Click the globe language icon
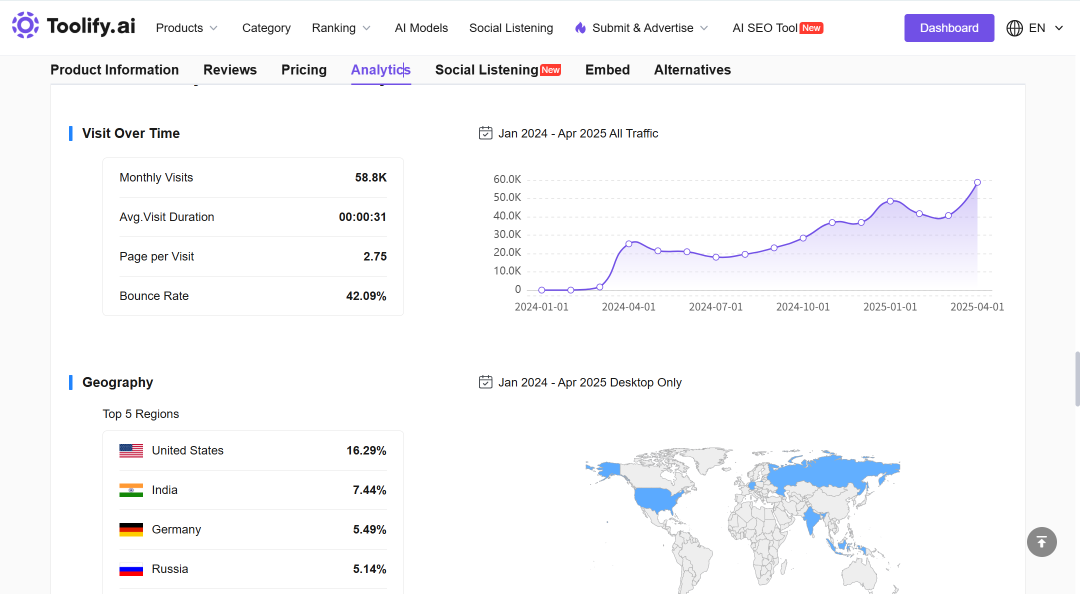Viewport: 1080px width, 594px height. click(x=1015, y=28)
